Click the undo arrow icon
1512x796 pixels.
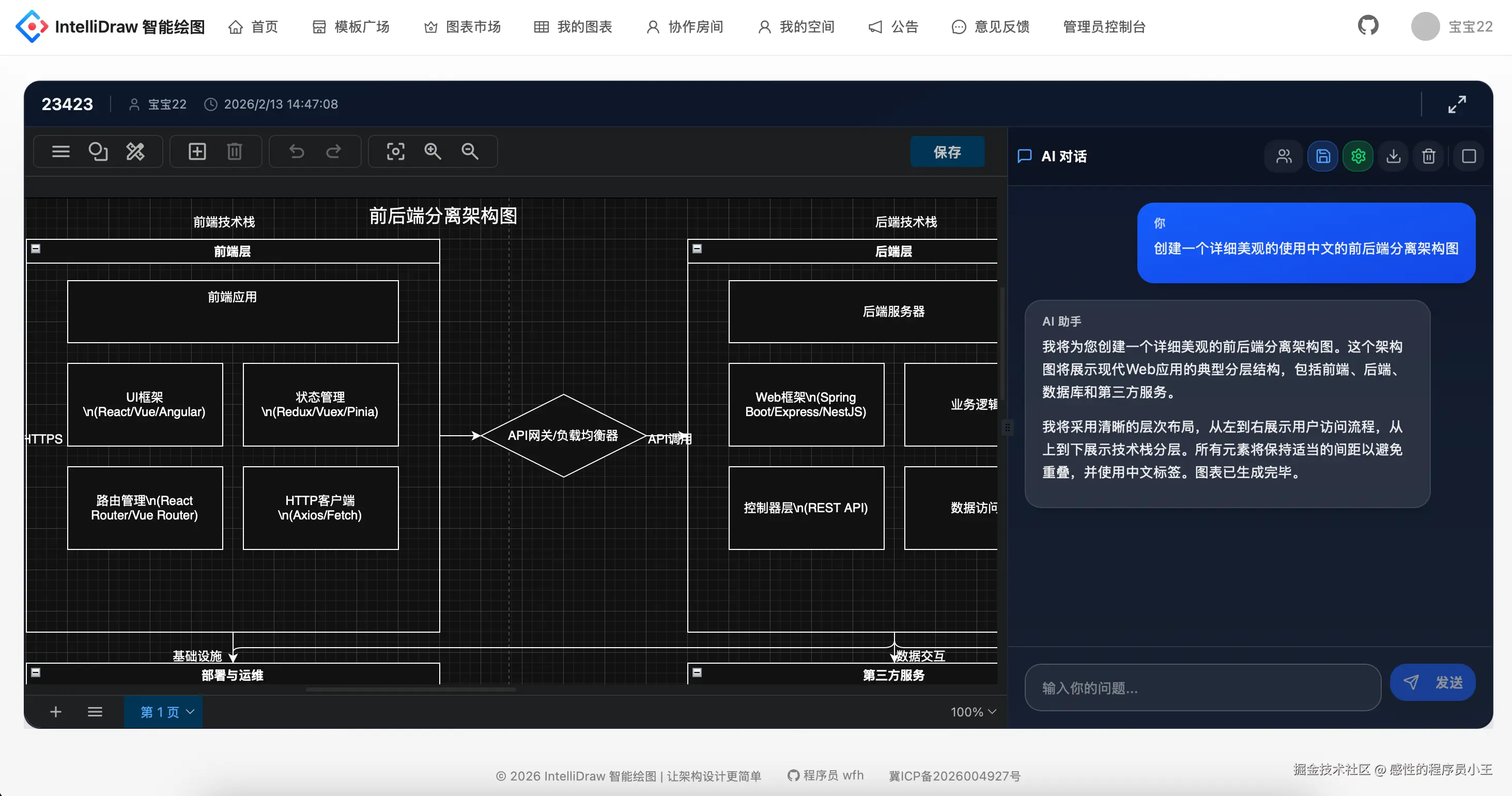297,151
